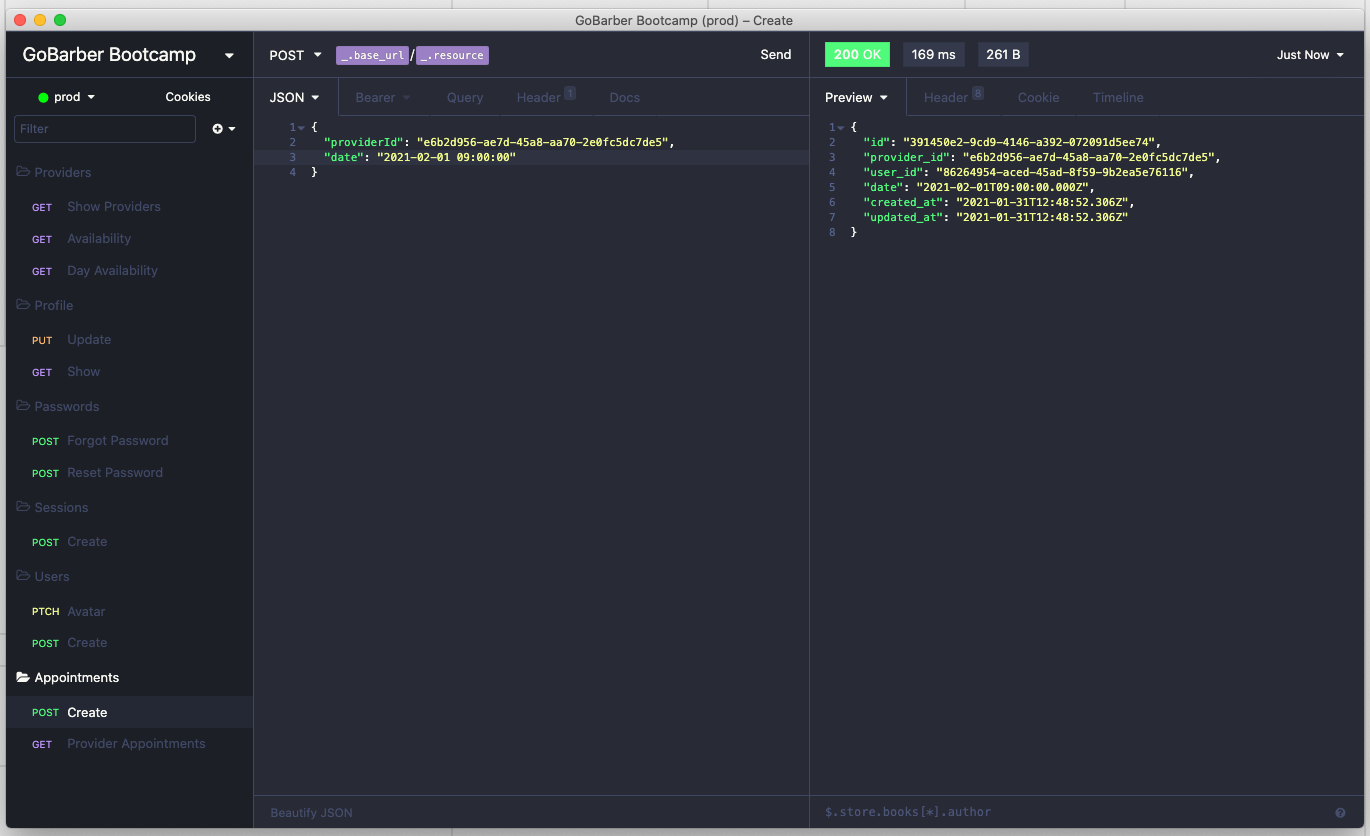The width and height of the screenshot is (1370, 836).
Task: Click the 261 B response size tag
Action: pyautogui.click(x=1003, y=55)
